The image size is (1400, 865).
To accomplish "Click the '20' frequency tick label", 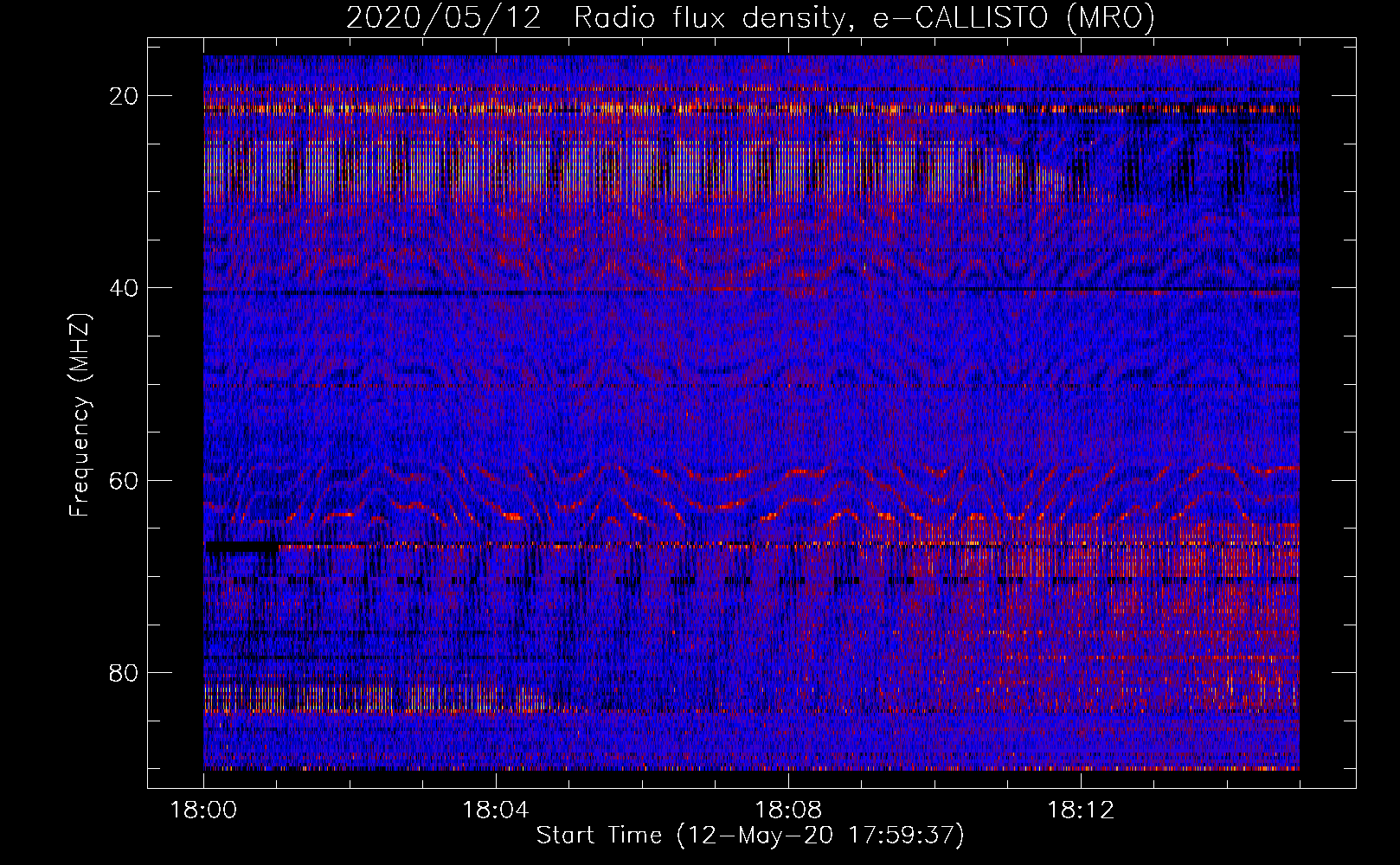I will [125, 96].
